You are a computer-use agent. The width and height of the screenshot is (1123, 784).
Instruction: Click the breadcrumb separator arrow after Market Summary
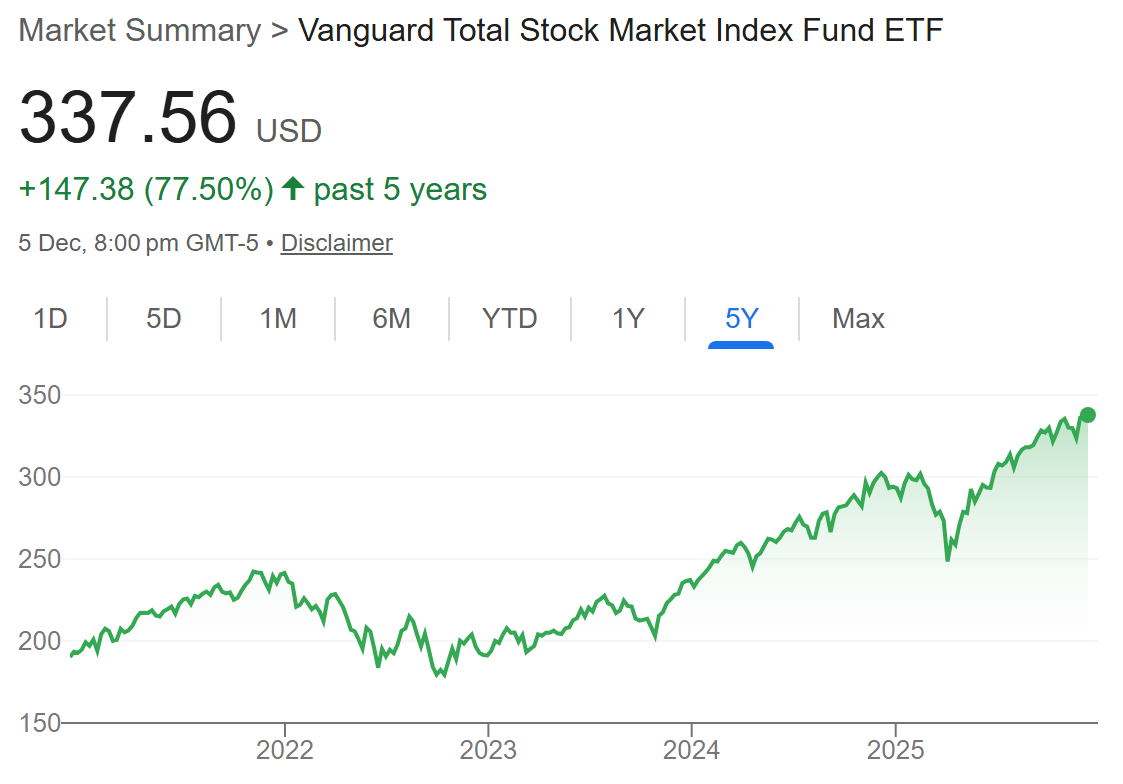pos(279,31)
